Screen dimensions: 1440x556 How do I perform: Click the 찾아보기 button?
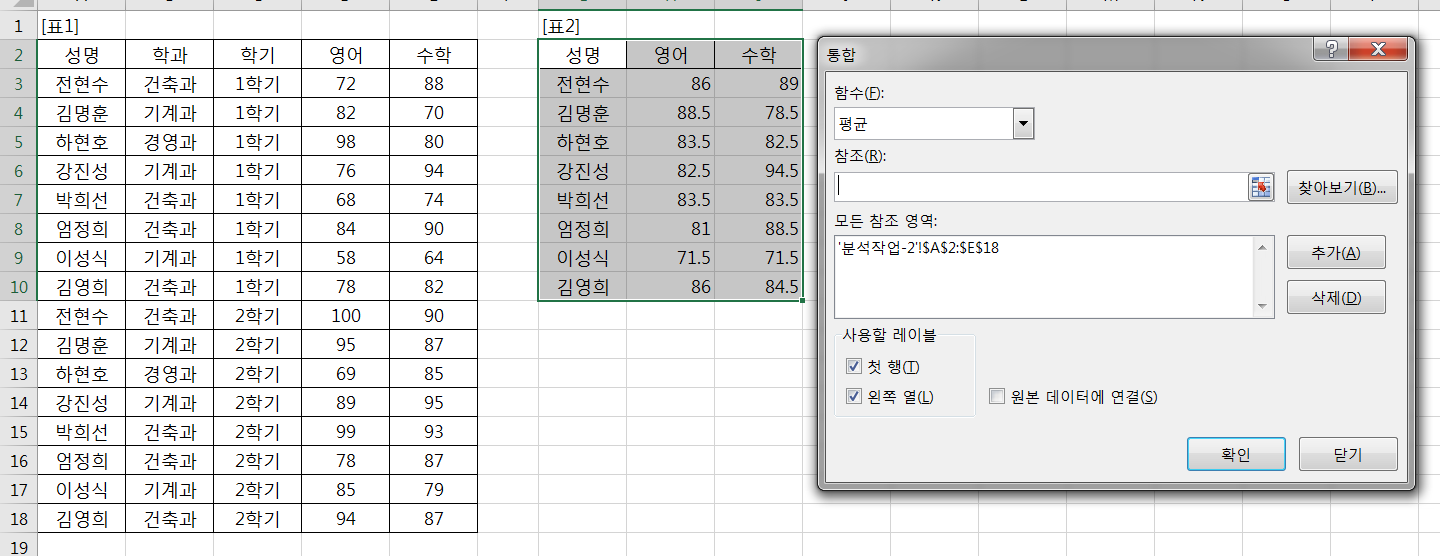point(1341,187)
